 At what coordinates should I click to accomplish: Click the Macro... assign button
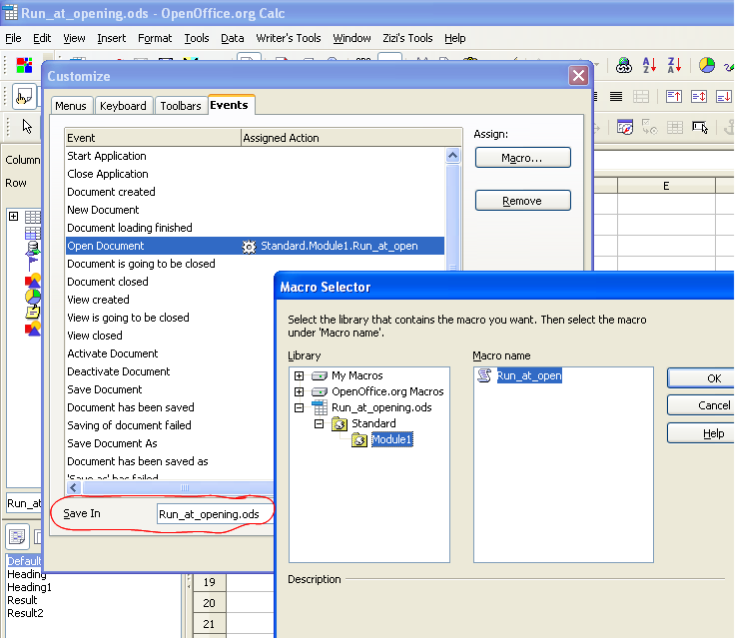point(523,158)
